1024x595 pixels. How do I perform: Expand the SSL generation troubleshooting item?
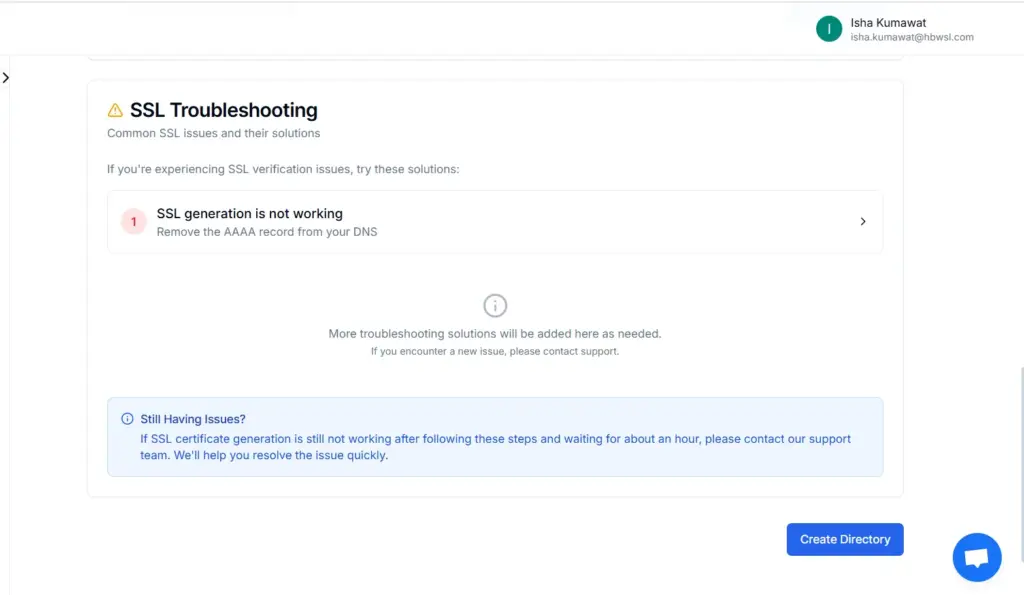click(495, 221)
